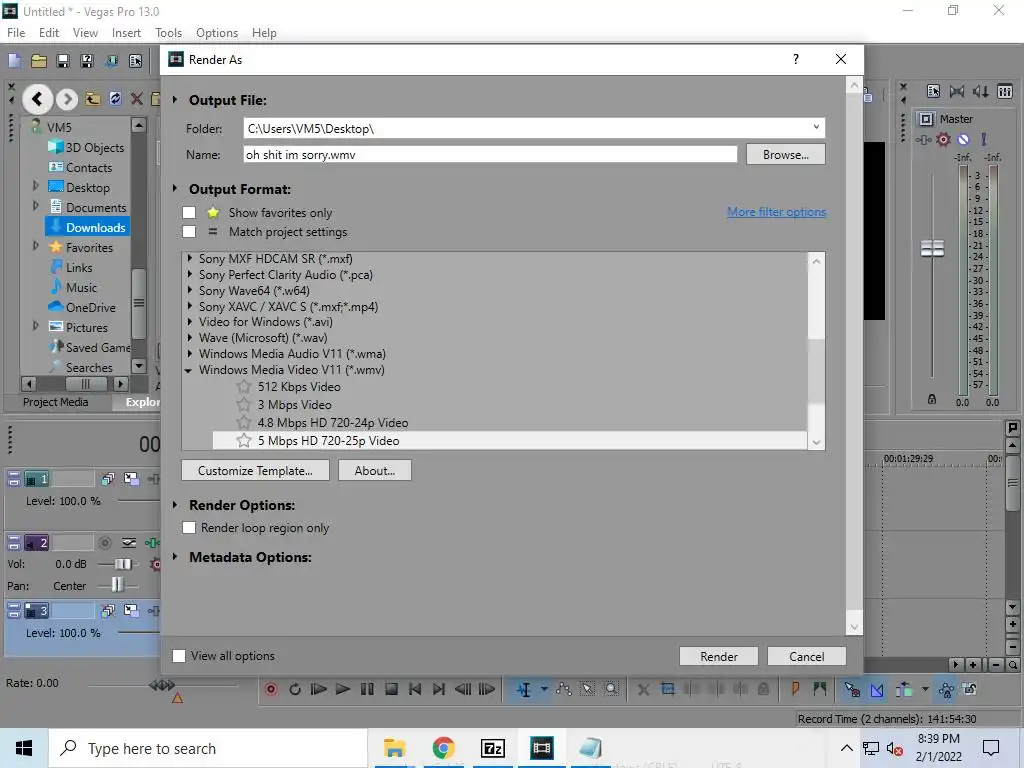
Task: Open File Explorer from the taskbar
Action: point(394,748)
